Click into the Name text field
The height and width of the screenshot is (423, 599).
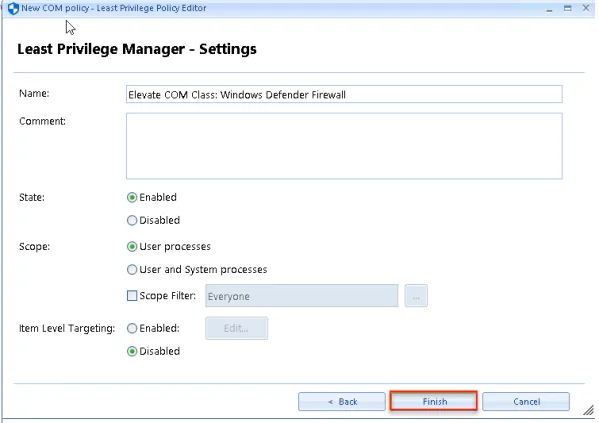(x=344, y=94)
